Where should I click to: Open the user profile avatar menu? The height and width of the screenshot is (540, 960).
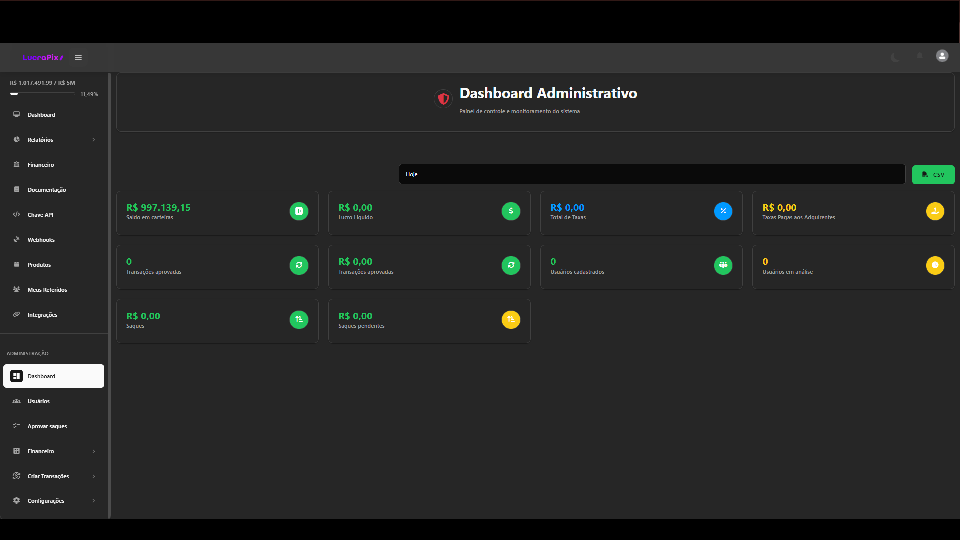click(x=942, y=56)
